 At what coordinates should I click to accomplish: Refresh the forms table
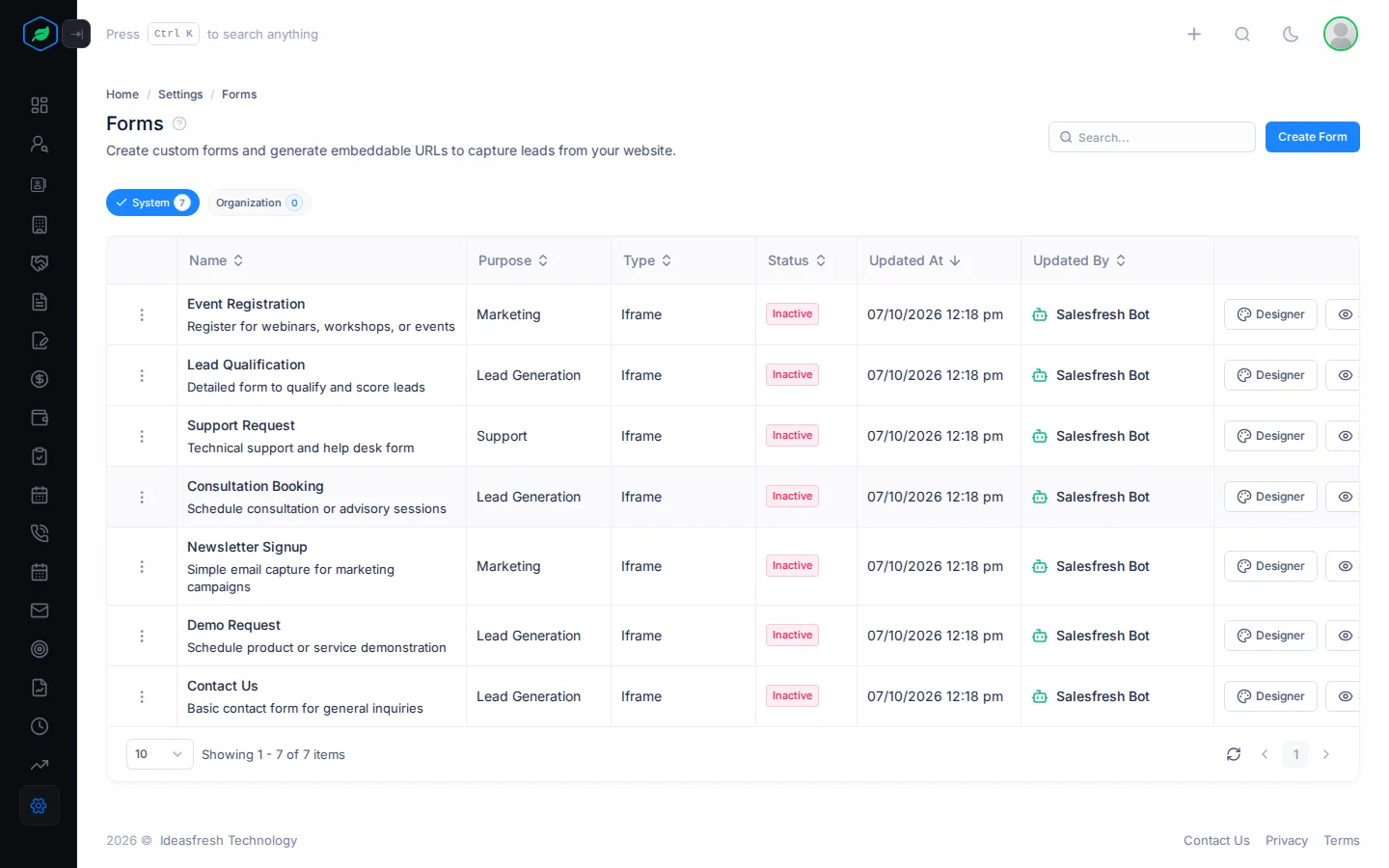1234,754
